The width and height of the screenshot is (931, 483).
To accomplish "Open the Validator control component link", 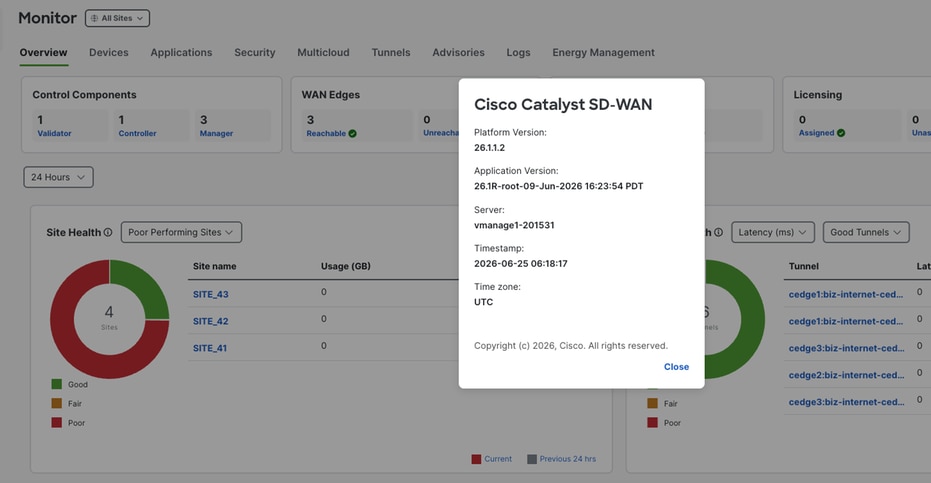I will (x=54, y=134).
